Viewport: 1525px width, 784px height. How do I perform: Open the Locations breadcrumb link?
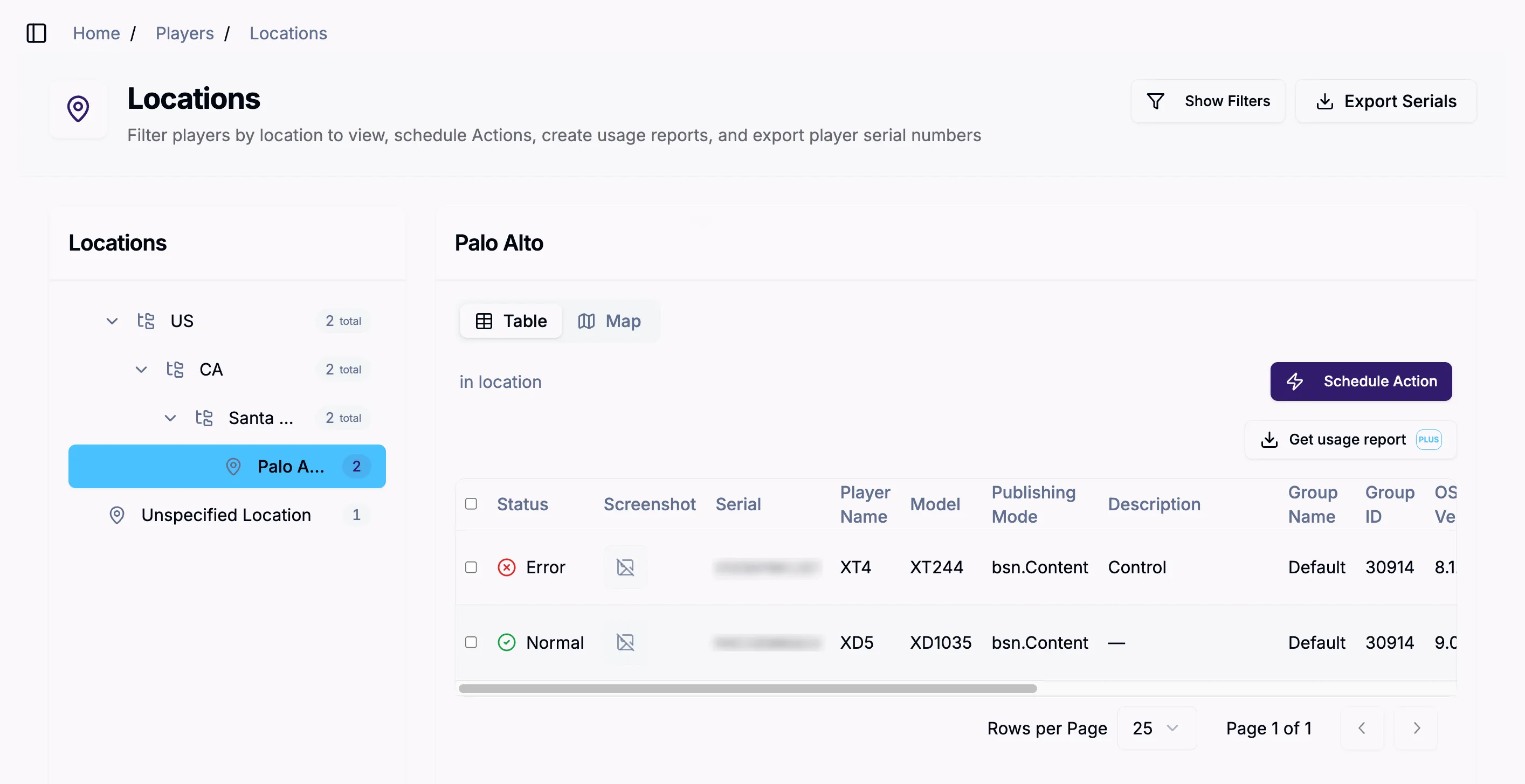tap(288, 33)
